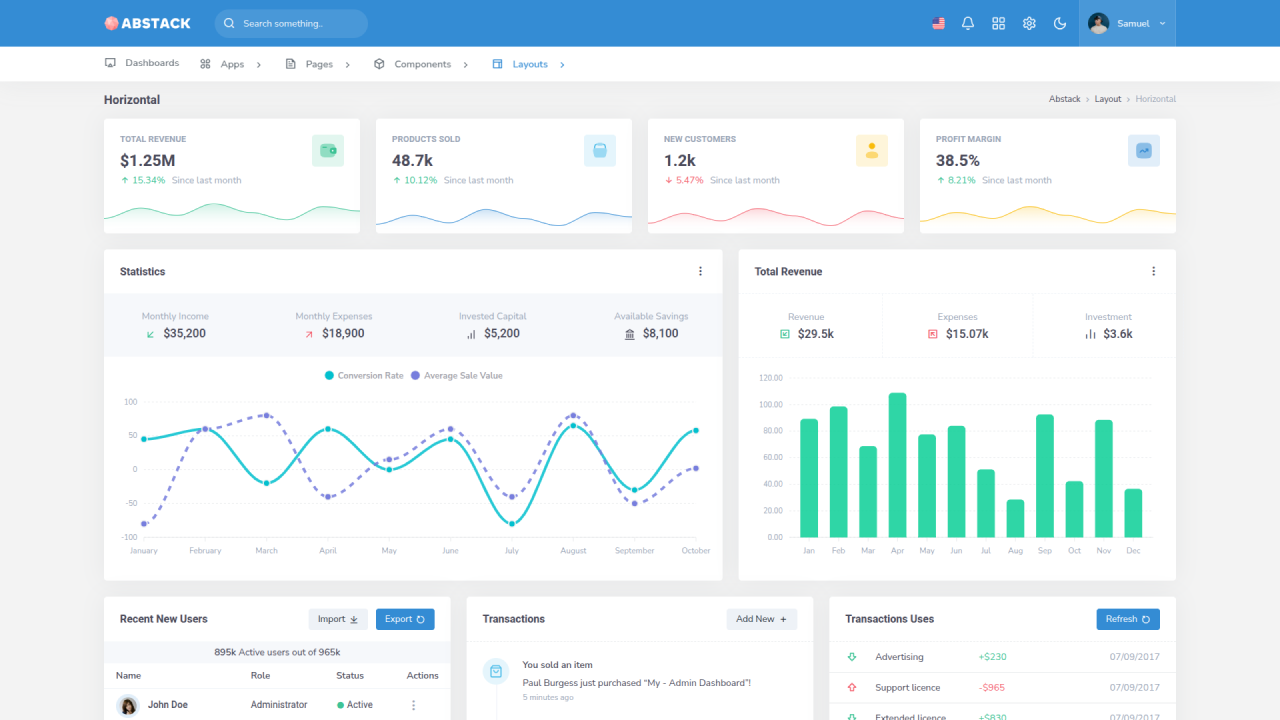Click the July Conversion Rate data point
This screenshot has width=1280, height=720.
pyautogui.click(x=512, y=523)
